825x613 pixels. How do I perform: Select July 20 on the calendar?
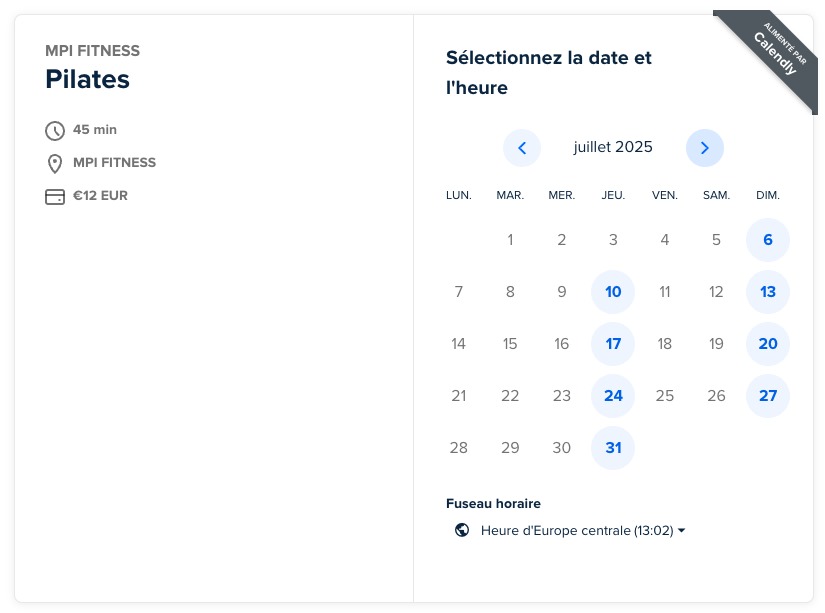tap(768, 344)
